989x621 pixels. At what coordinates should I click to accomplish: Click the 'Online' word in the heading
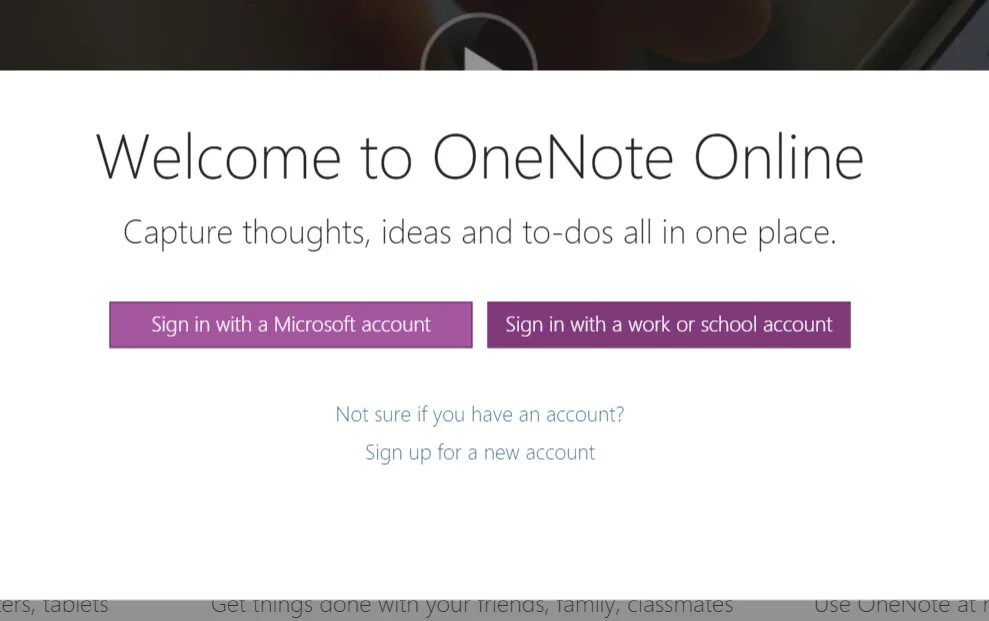tap(778, 157)
